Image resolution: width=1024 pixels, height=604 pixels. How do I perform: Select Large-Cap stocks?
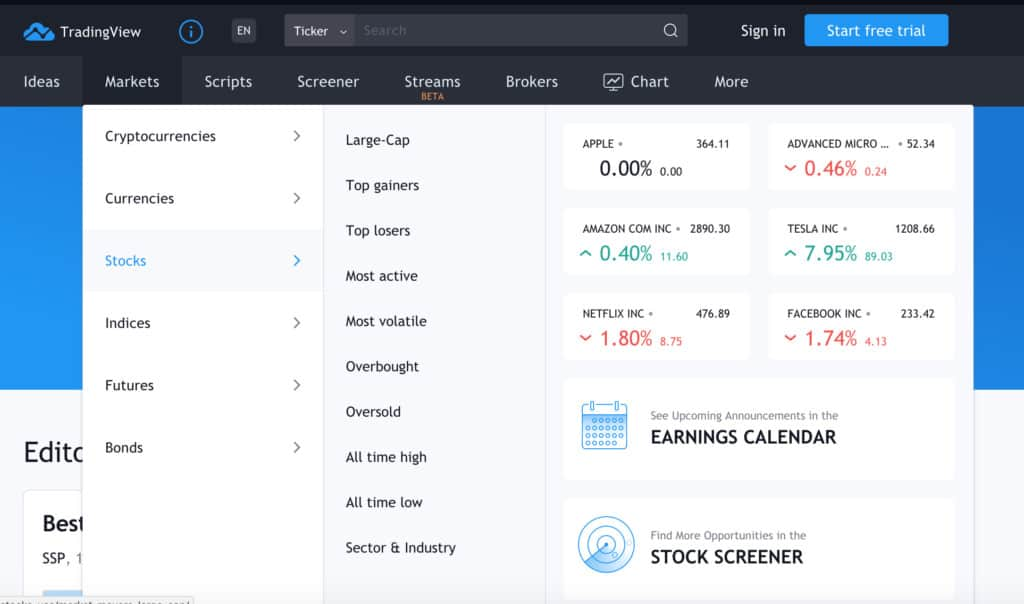click(x=377, y=140)
